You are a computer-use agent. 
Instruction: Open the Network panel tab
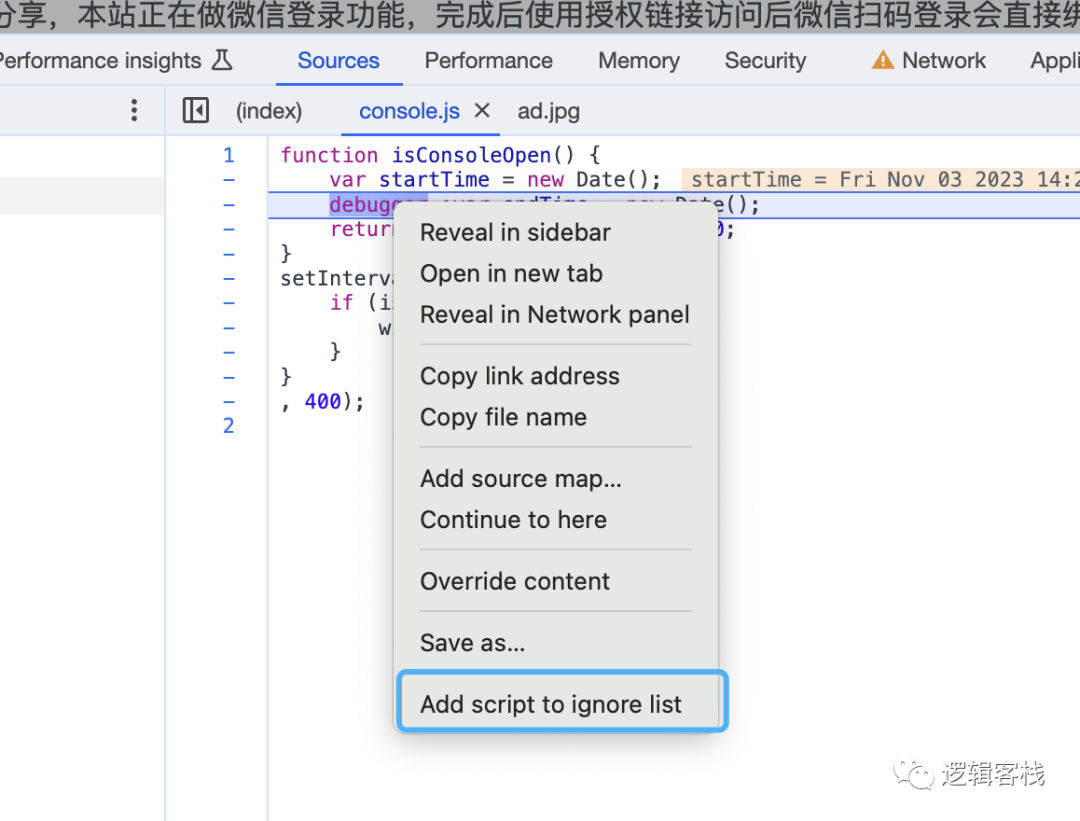point(943,61)
